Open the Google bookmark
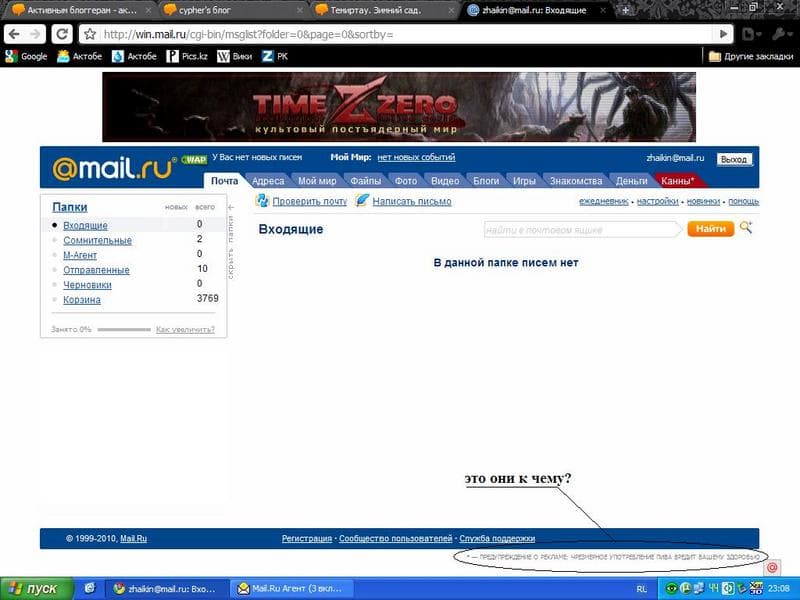The width and height of the screenshot is (800, 600). point(27,56)
